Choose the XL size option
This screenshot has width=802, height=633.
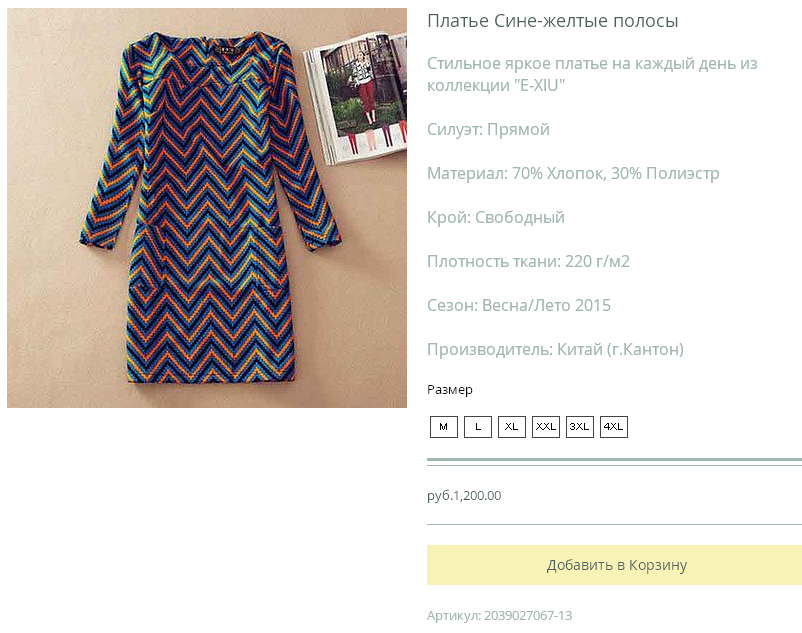click(x=511, y=427)
